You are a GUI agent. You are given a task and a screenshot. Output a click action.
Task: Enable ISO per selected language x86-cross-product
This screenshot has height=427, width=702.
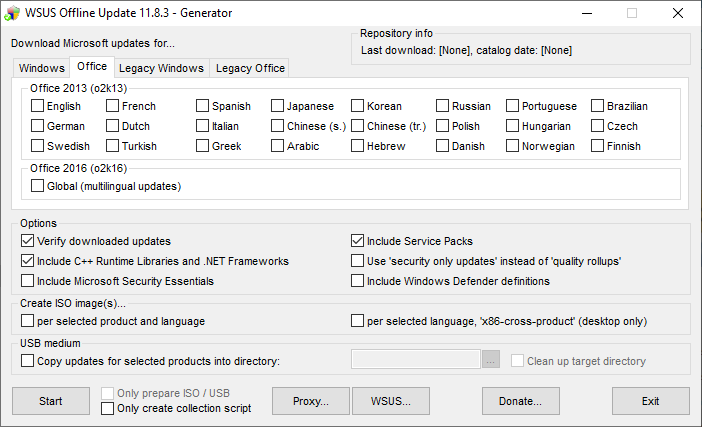pos(357,321)
